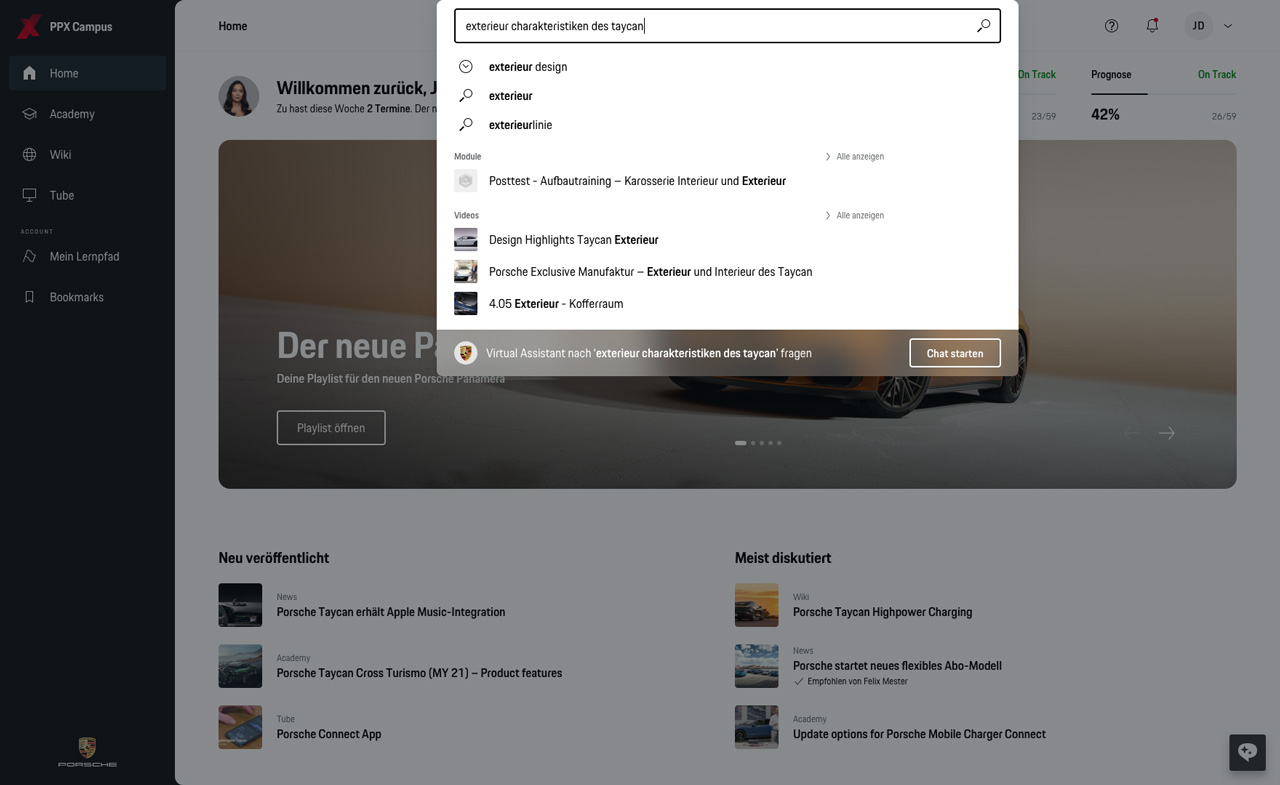Viewport: 1280px width, 785px height.
Task: Click the clock history icon beside 'exterieur design'
Action: click(466, 67)
